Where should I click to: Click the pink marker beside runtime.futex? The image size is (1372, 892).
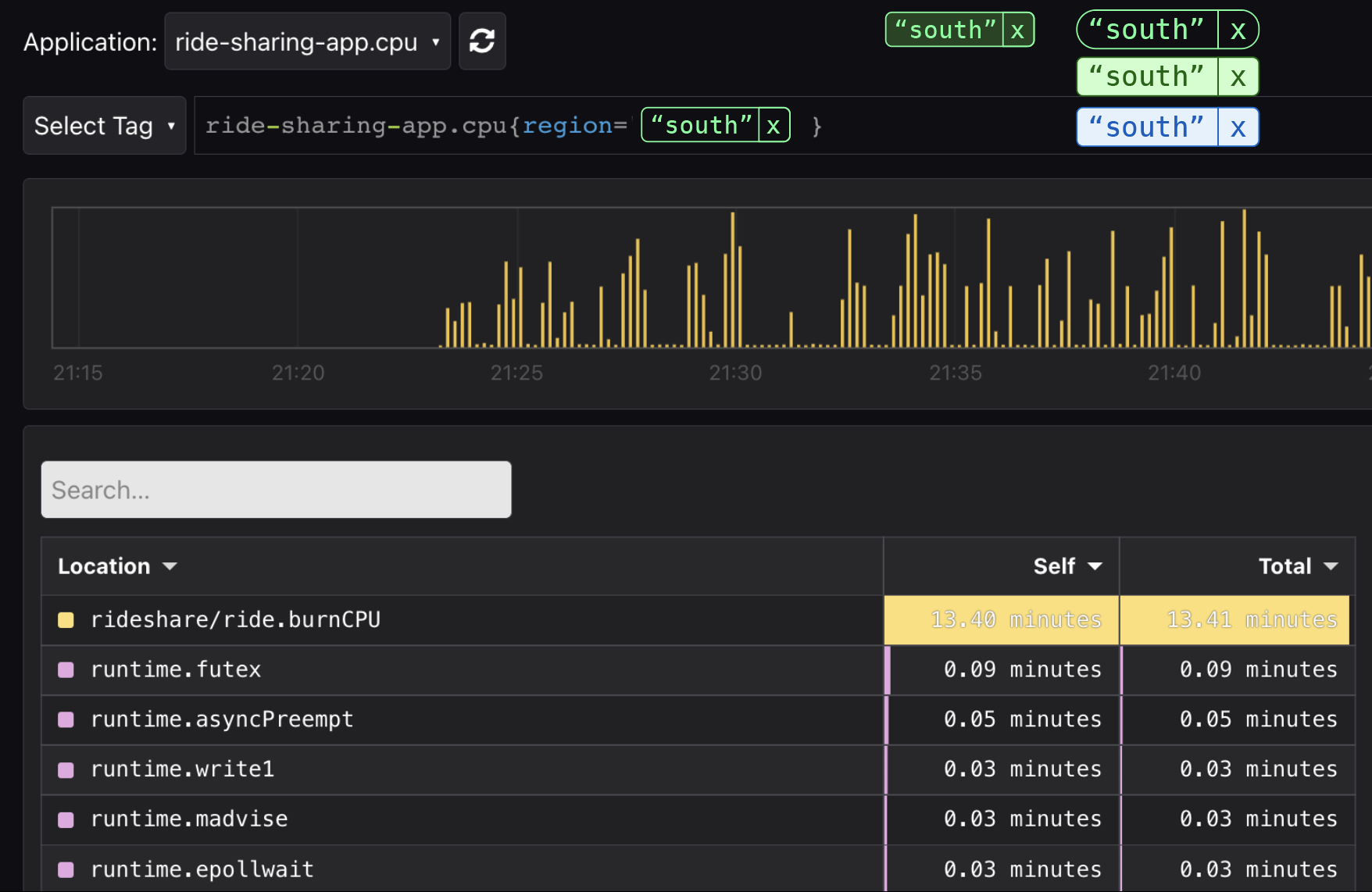point(66,669)
